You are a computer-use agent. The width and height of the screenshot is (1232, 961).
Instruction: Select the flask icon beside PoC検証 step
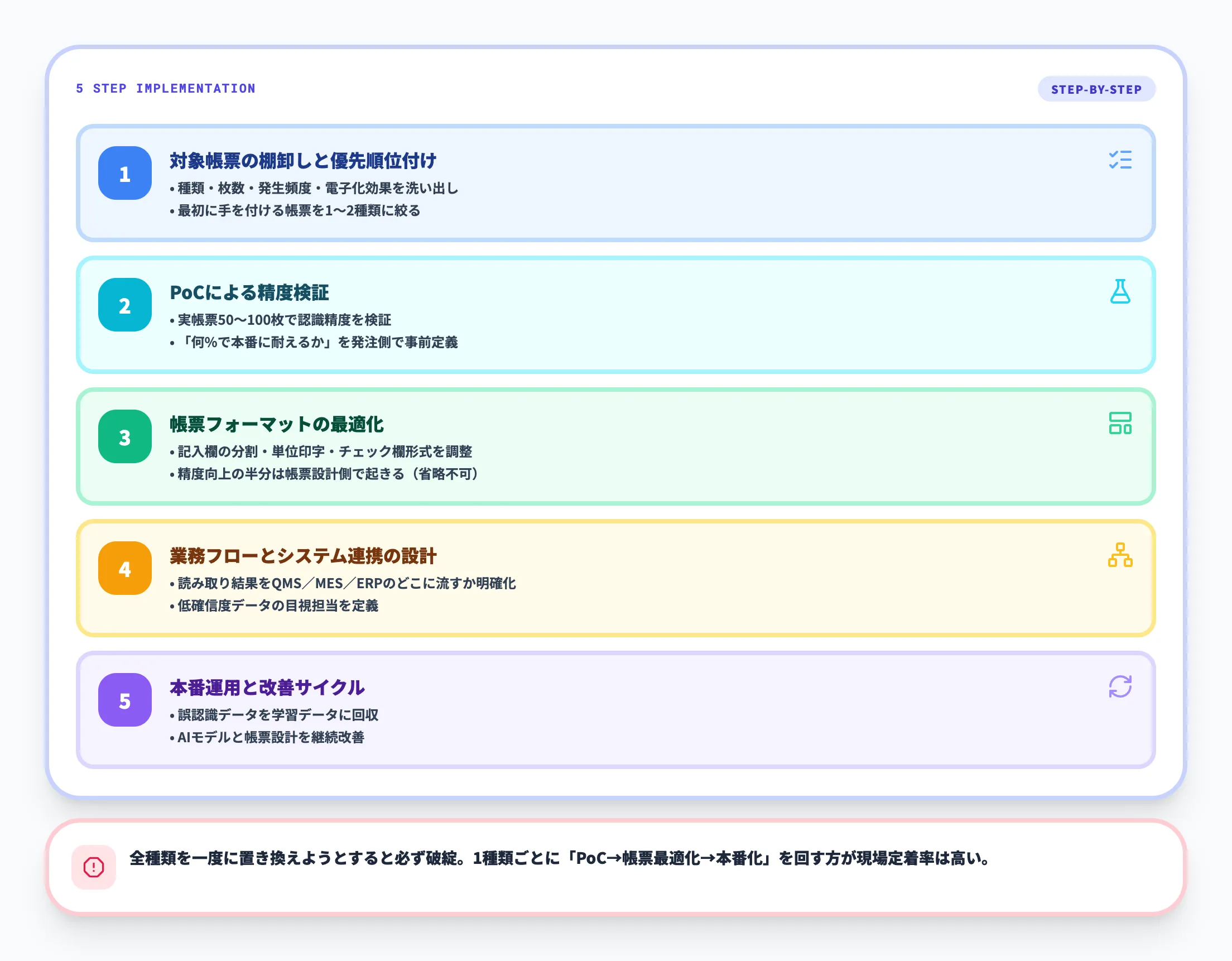1122,293
